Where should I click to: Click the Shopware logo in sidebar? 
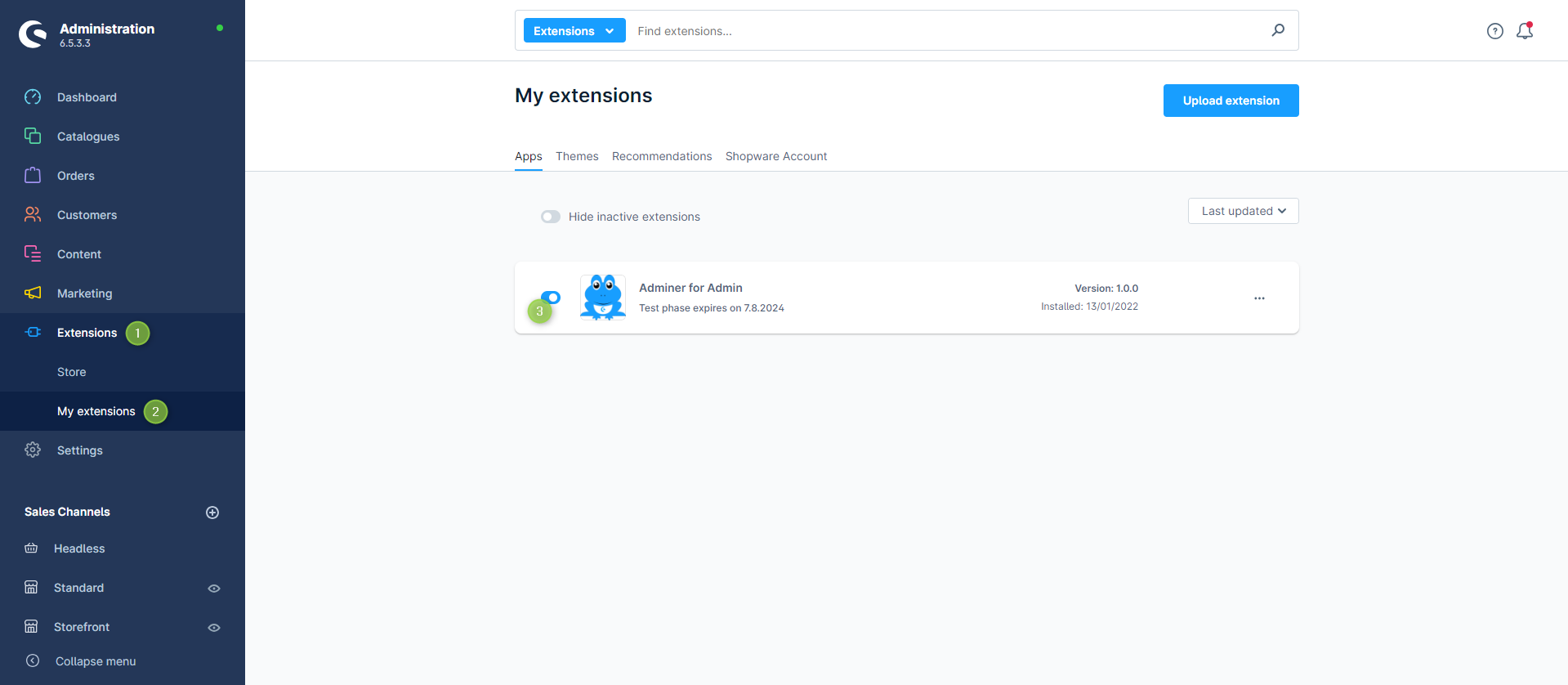(34, 34)
